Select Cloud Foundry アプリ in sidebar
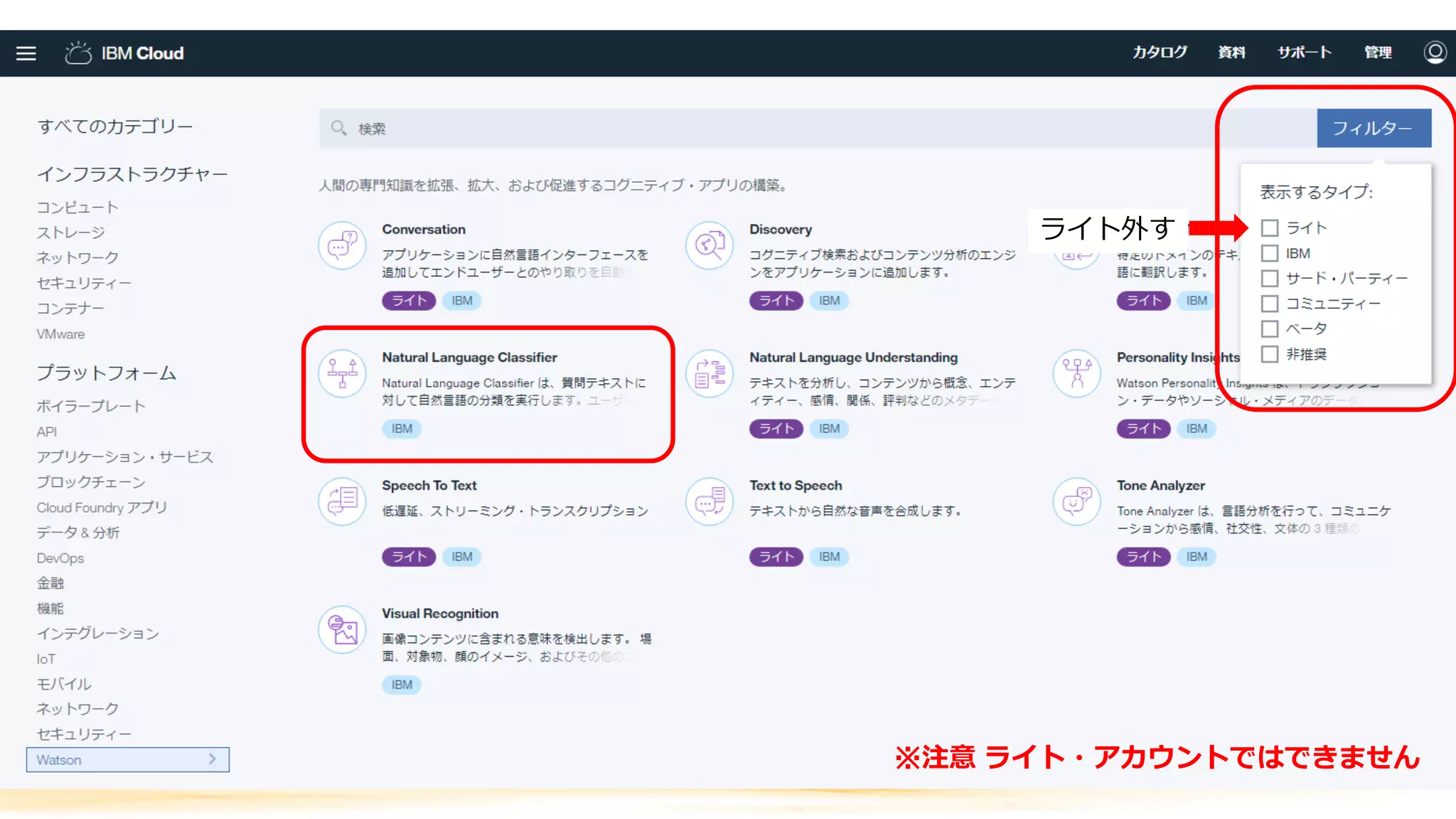This screenshot has width=1456, height=819. point(102,508)
